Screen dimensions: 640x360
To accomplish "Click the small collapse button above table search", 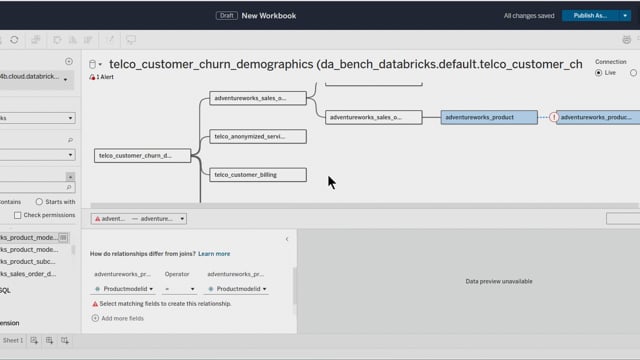I will 70,177.
